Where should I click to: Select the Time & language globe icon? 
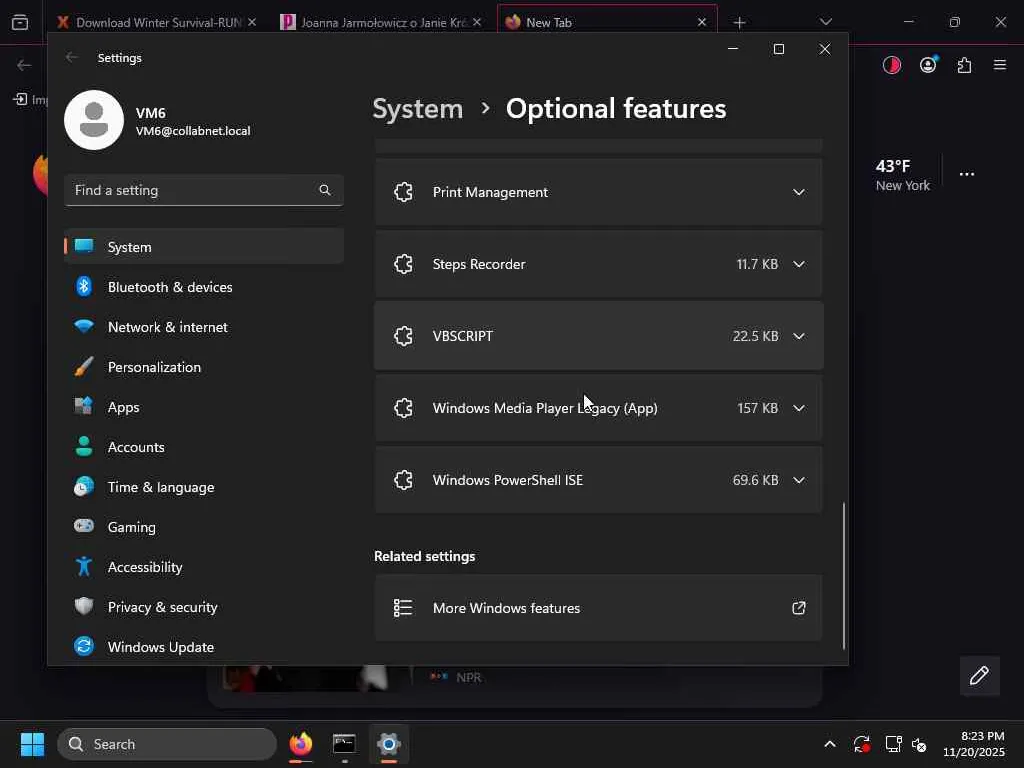coord(84,487)
